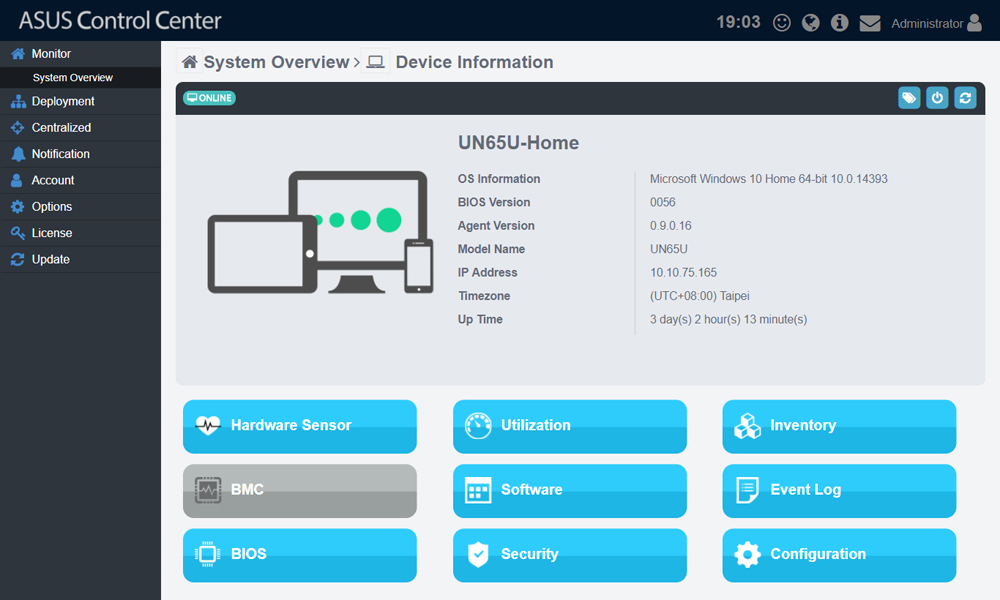The image size is (1000, 600).
Task: Click the home icon in the breadcrumb
Action: click(189, 61)
